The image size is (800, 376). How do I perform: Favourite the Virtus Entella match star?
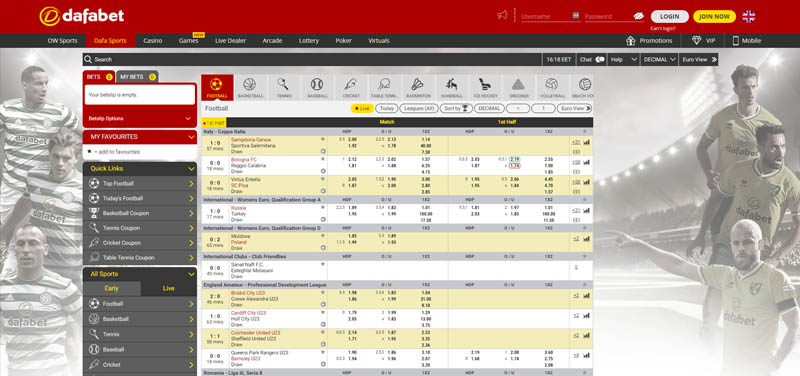click(x=322, y=179)
